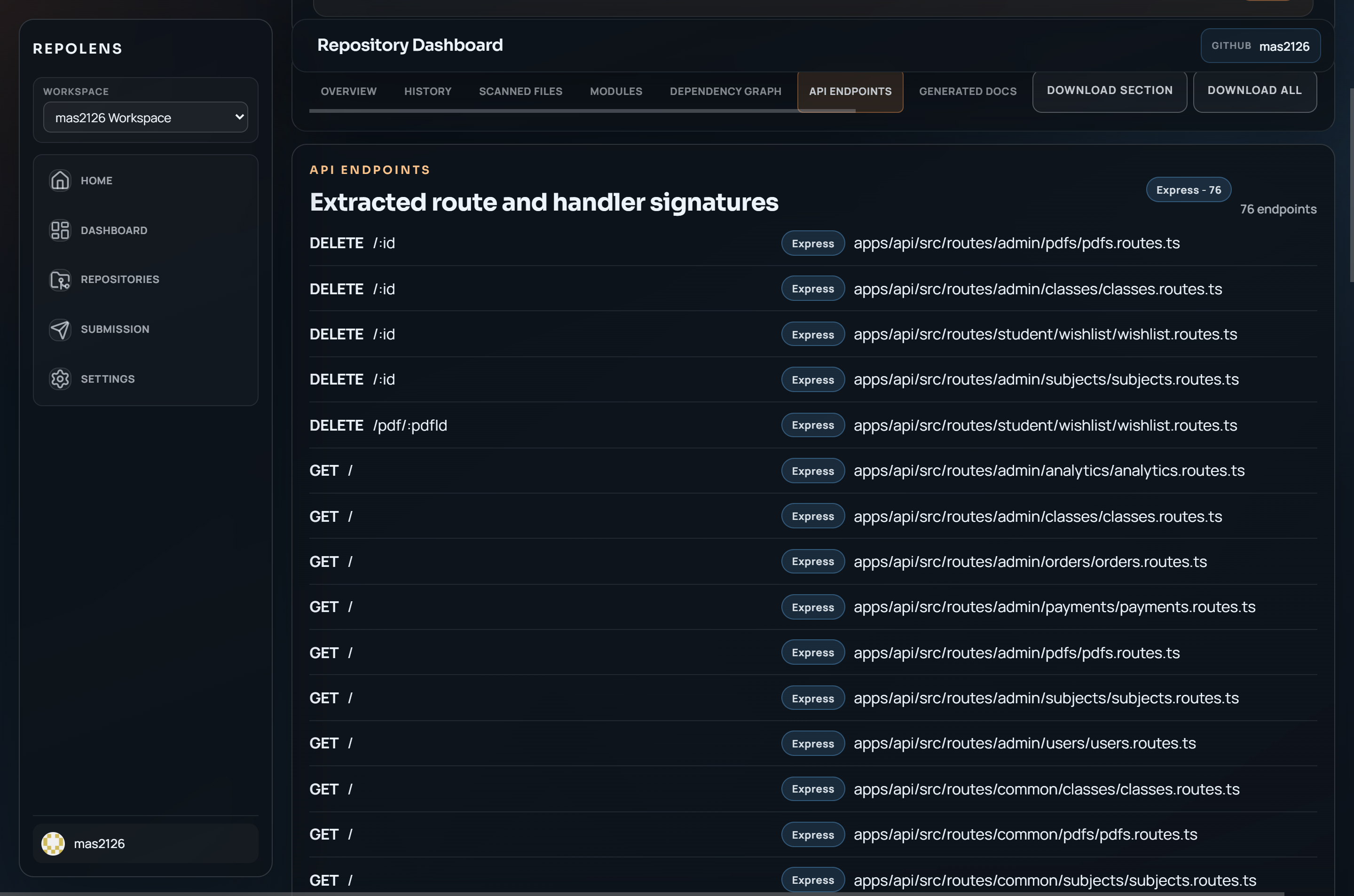Click the mas2126 avatar at the bottom
The image size is (1354, 896).
(x=54, y=843)
